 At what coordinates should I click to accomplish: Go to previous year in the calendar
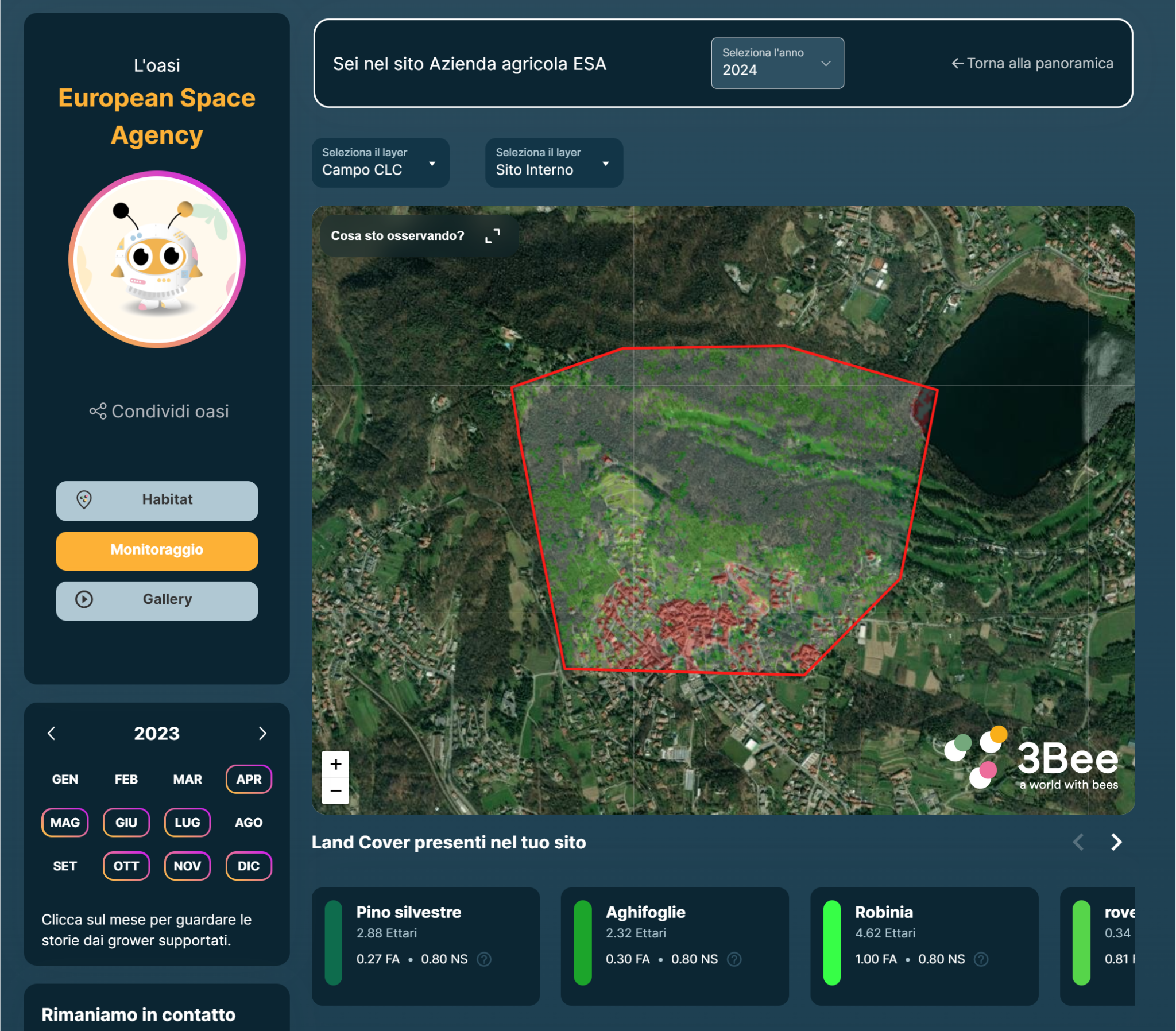[x=52, y=734]
